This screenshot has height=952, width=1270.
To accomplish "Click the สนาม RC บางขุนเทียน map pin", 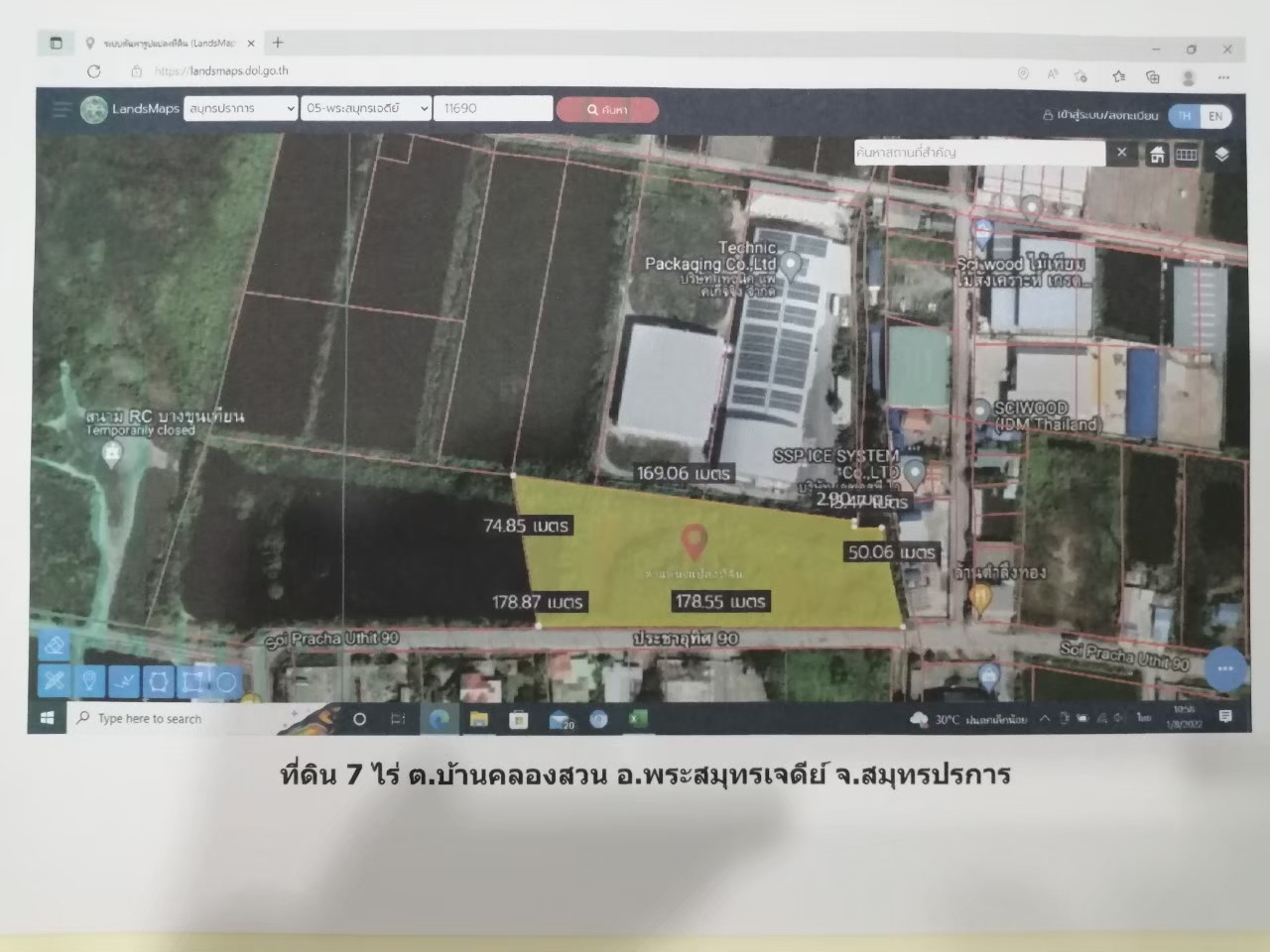I will click(x=112, y=453).
